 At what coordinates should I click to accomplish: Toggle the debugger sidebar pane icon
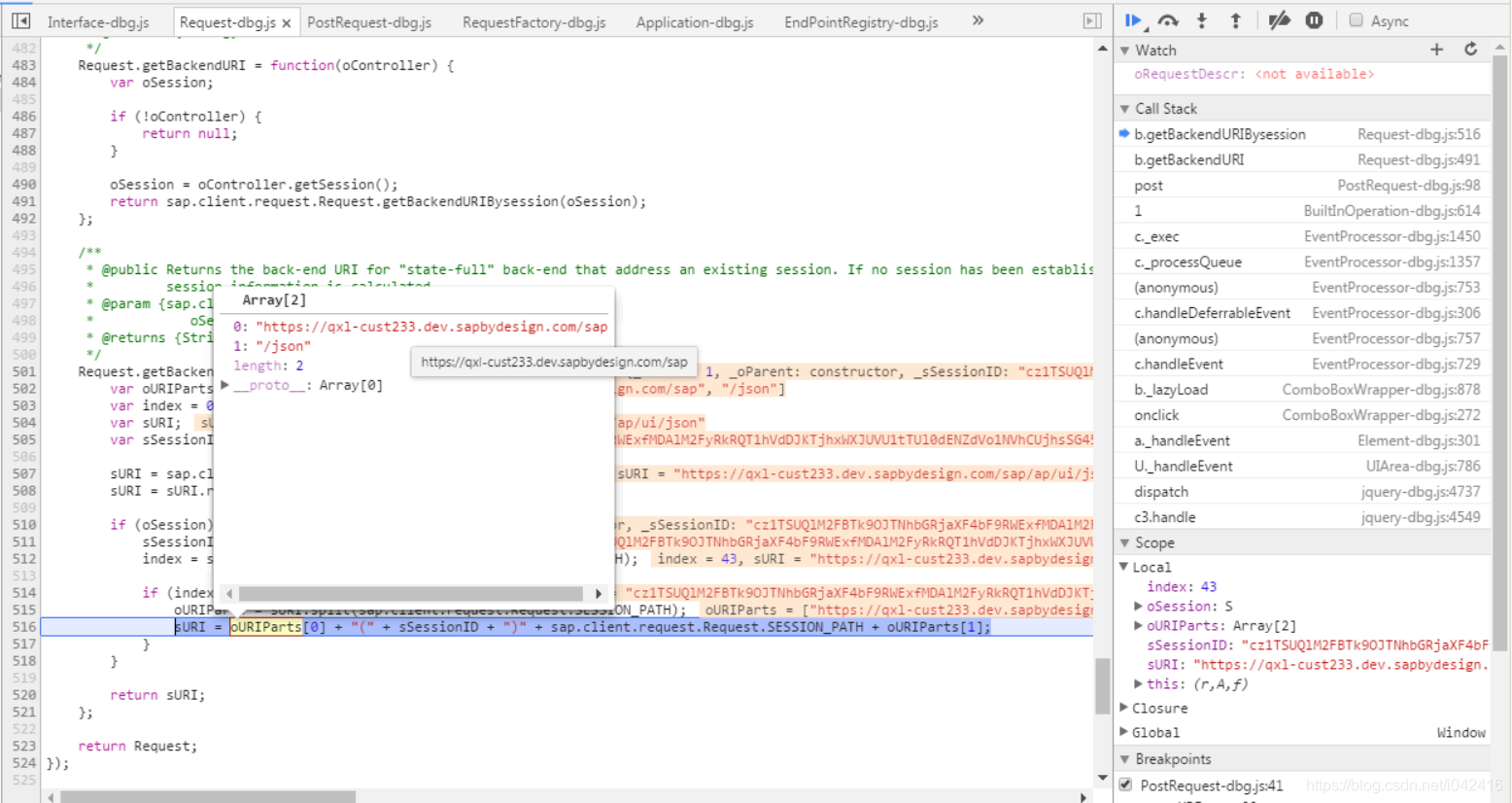click(1092, 20)
